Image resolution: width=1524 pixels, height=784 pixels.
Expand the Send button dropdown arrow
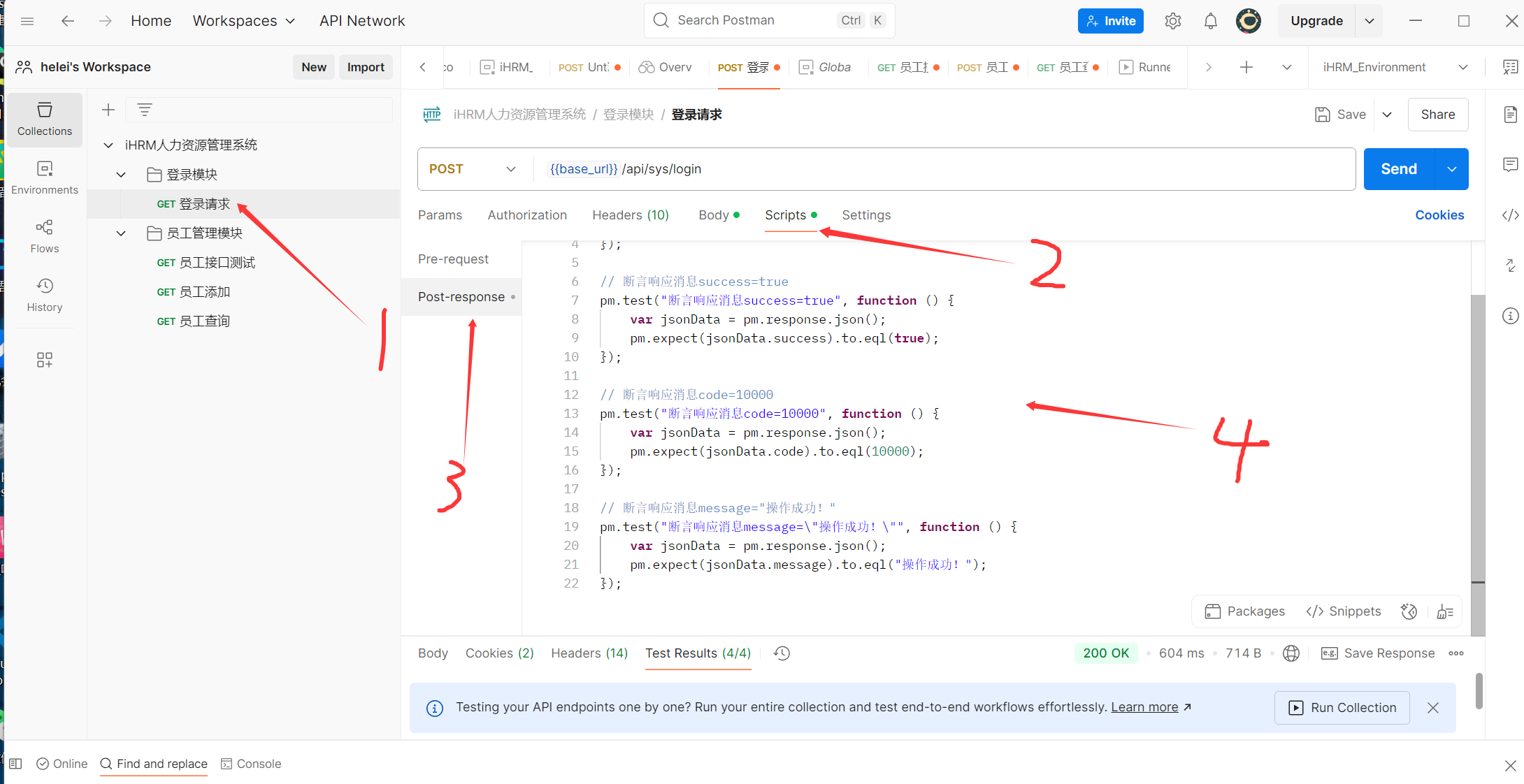pyautogui.click(x=1452, y=169)
